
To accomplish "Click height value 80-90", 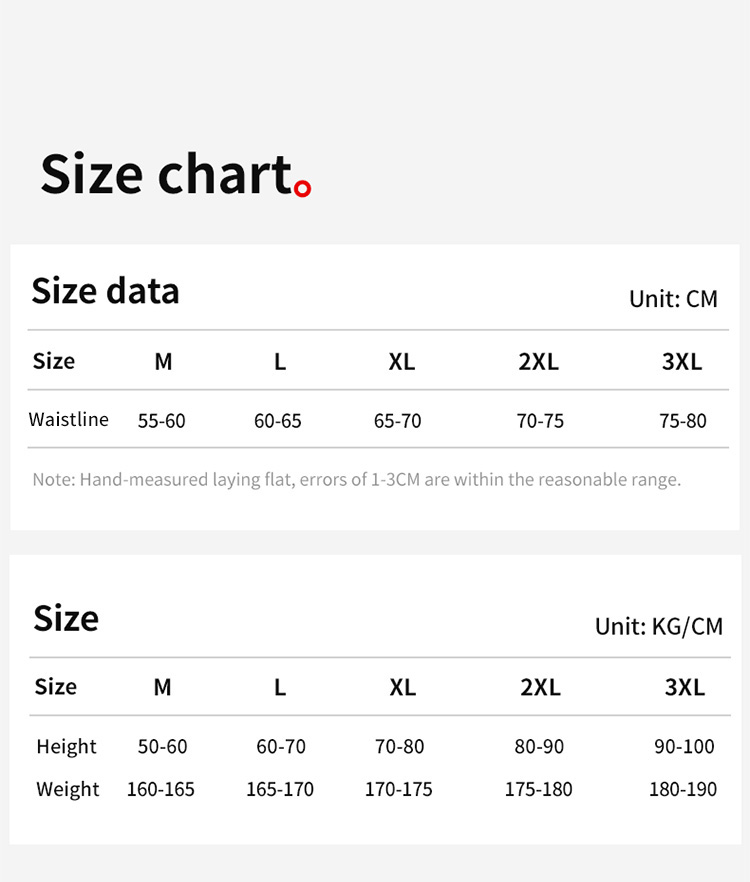I will pyautogui.click(x=539, y=746).
